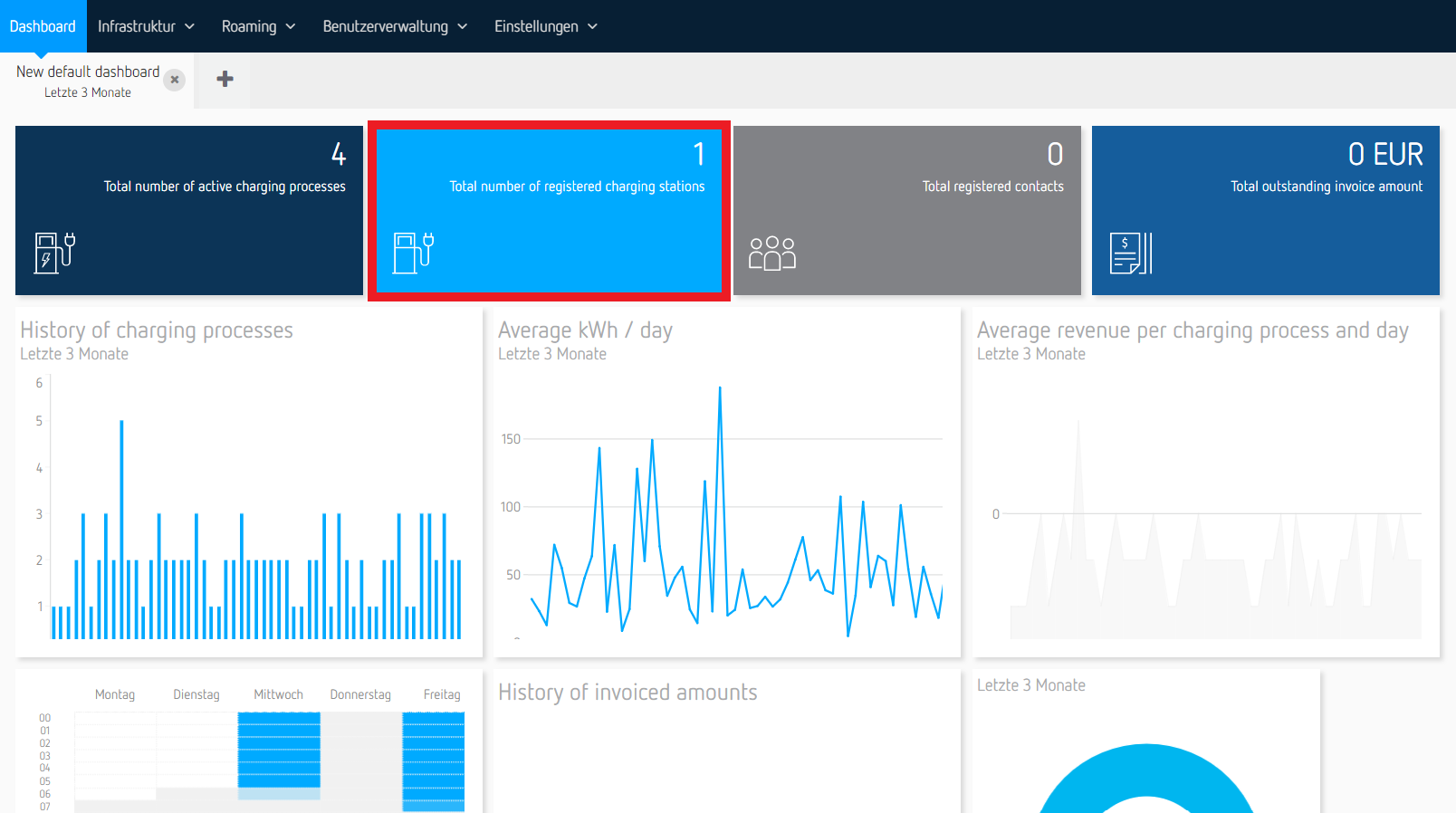The image size is (1456, 813).
Task: Add a new dashboard with plus icon
Action: click(225, 80)
